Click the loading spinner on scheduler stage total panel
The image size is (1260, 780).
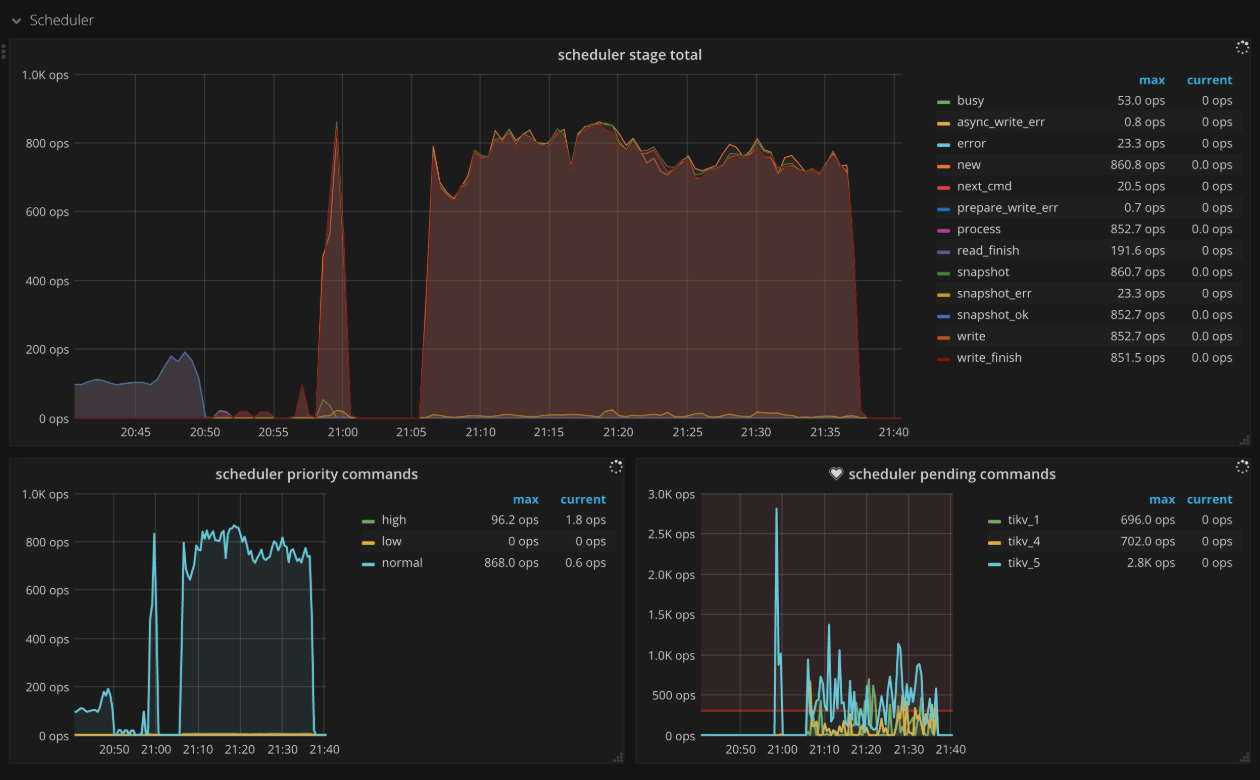coord(1242,47)
